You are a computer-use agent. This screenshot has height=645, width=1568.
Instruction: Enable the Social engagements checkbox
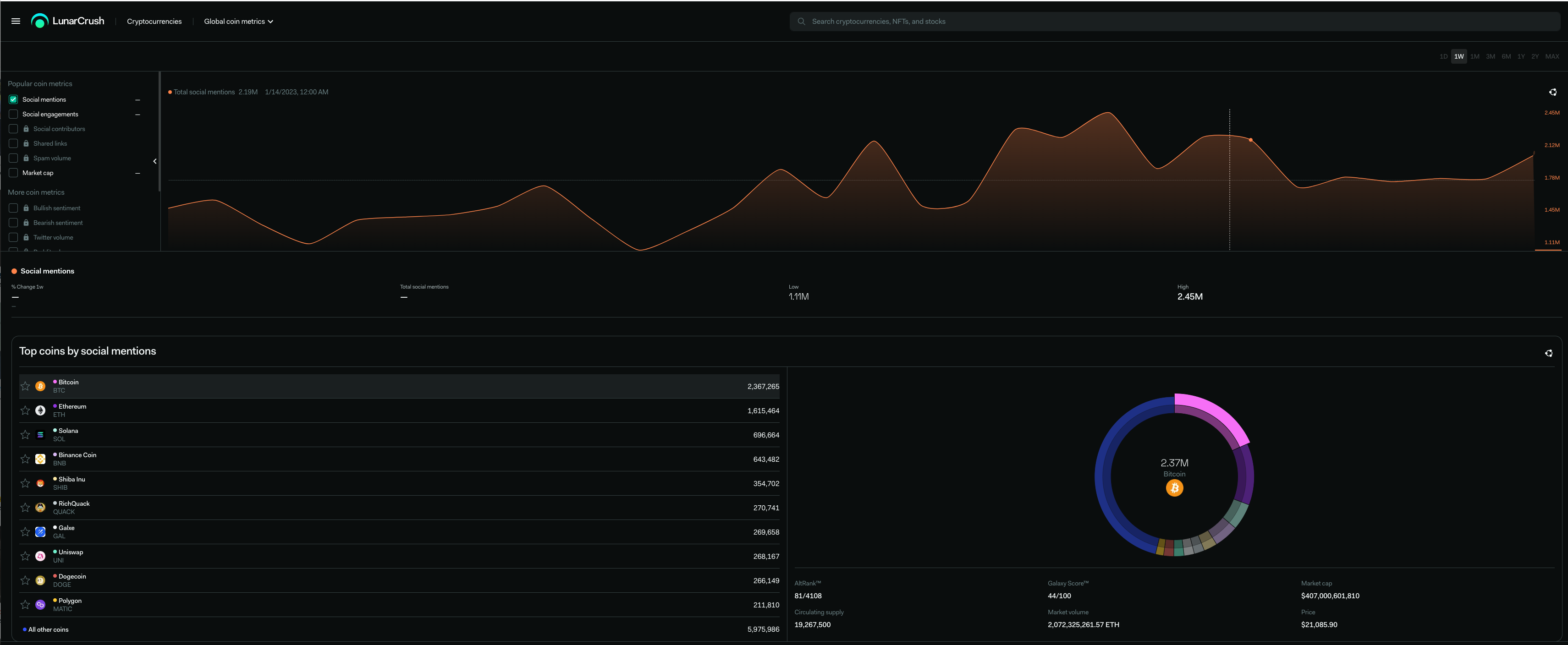pyautogui.click(x=13, y=115)
